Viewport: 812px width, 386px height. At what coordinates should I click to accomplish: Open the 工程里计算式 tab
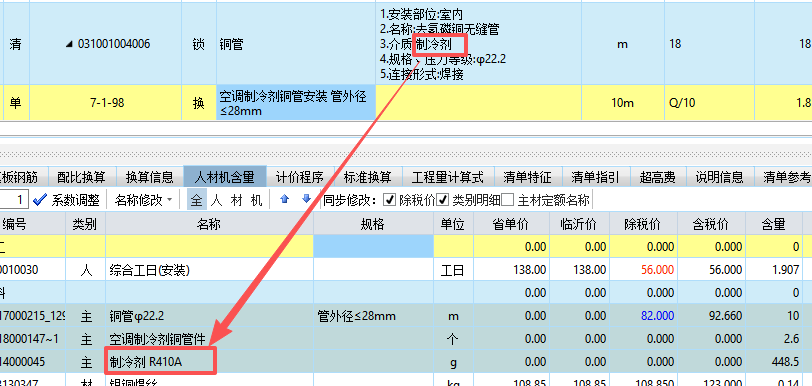(x=447, y=178)
